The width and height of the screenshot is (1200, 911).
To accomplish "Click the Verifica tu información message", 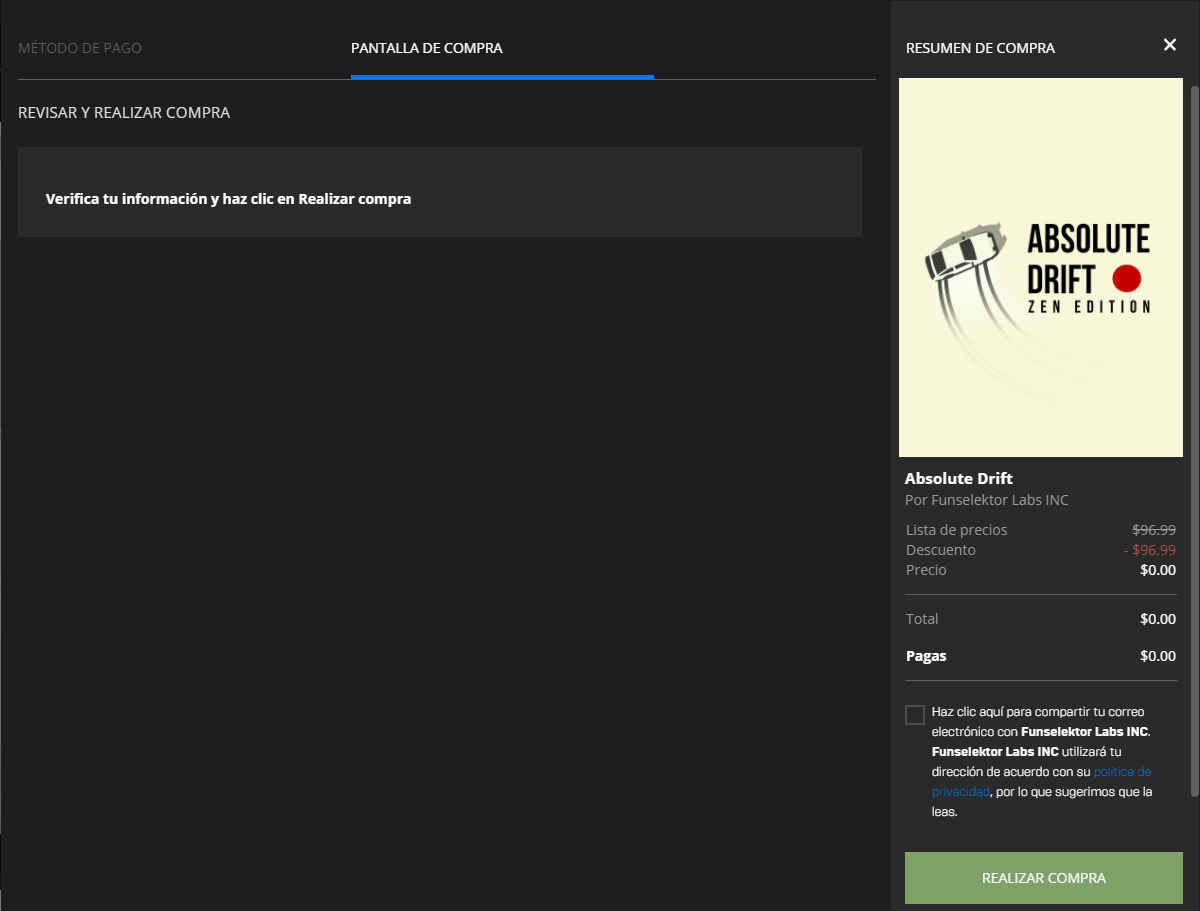I will (229, 199).
